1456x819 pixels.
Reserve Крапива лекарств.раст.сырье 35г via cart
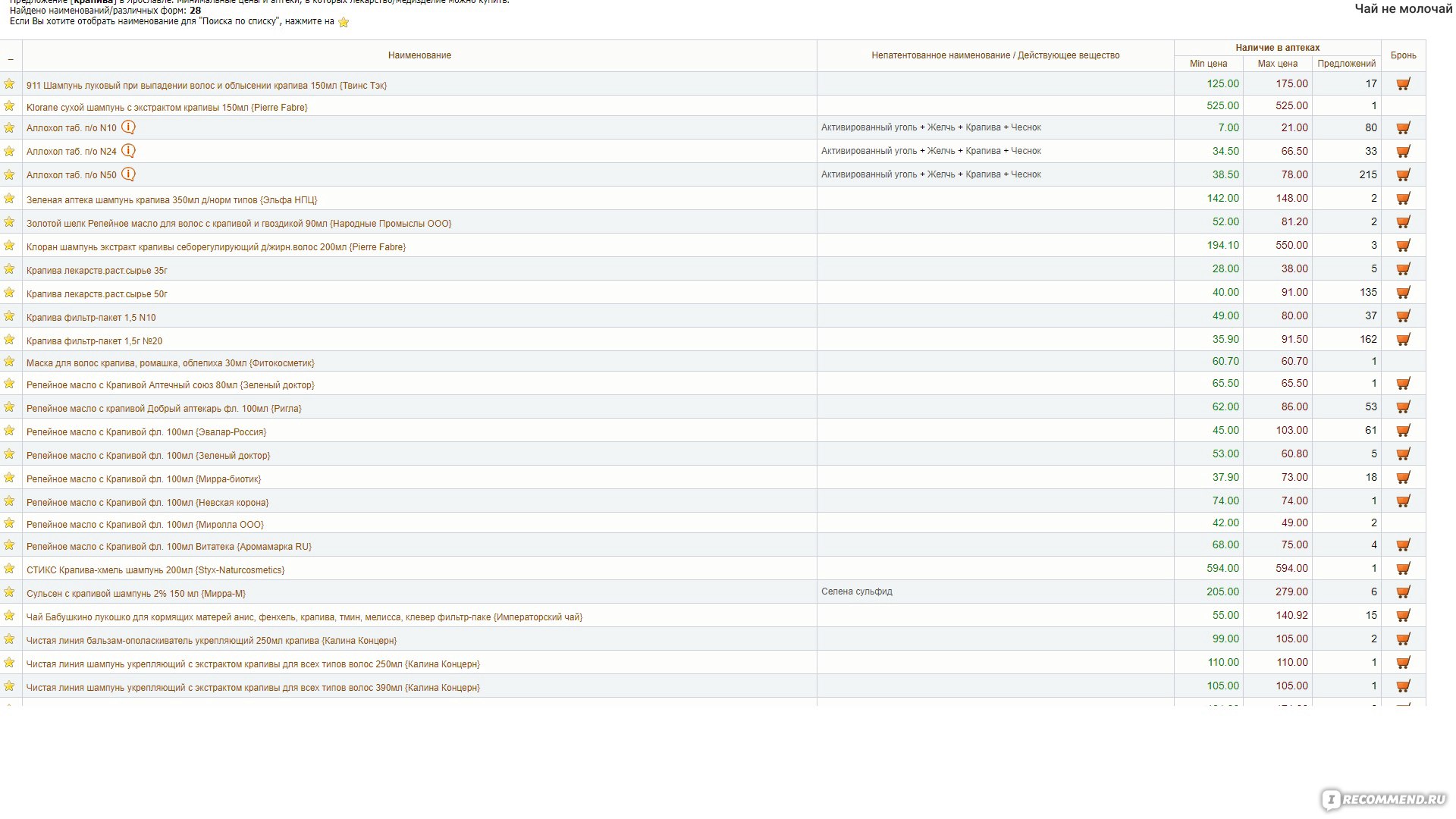pyautogui.click(x=1403, y=268)
